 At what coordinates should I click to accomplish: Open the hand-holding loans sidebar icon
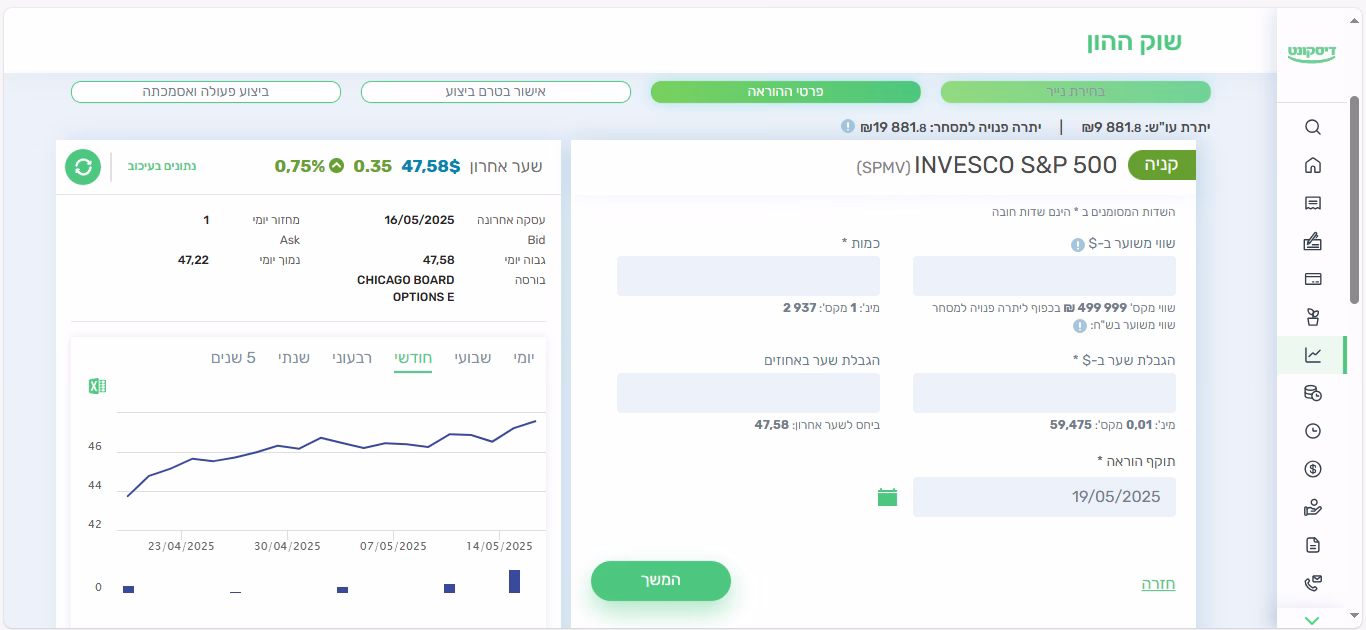[1313, 507]
